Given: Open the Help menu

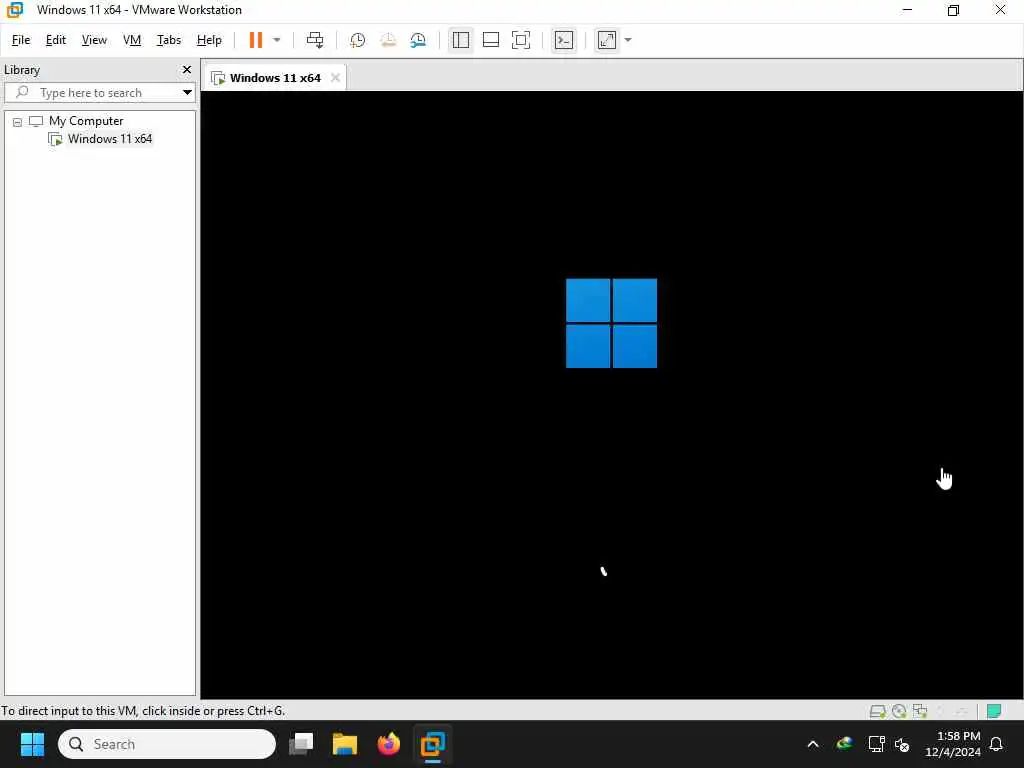Looking at the screenshot, I should [209, 40].
